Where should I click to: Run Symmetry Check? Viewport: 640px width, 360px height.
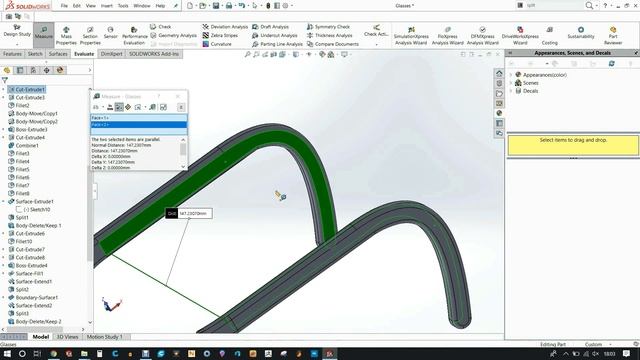328,27
